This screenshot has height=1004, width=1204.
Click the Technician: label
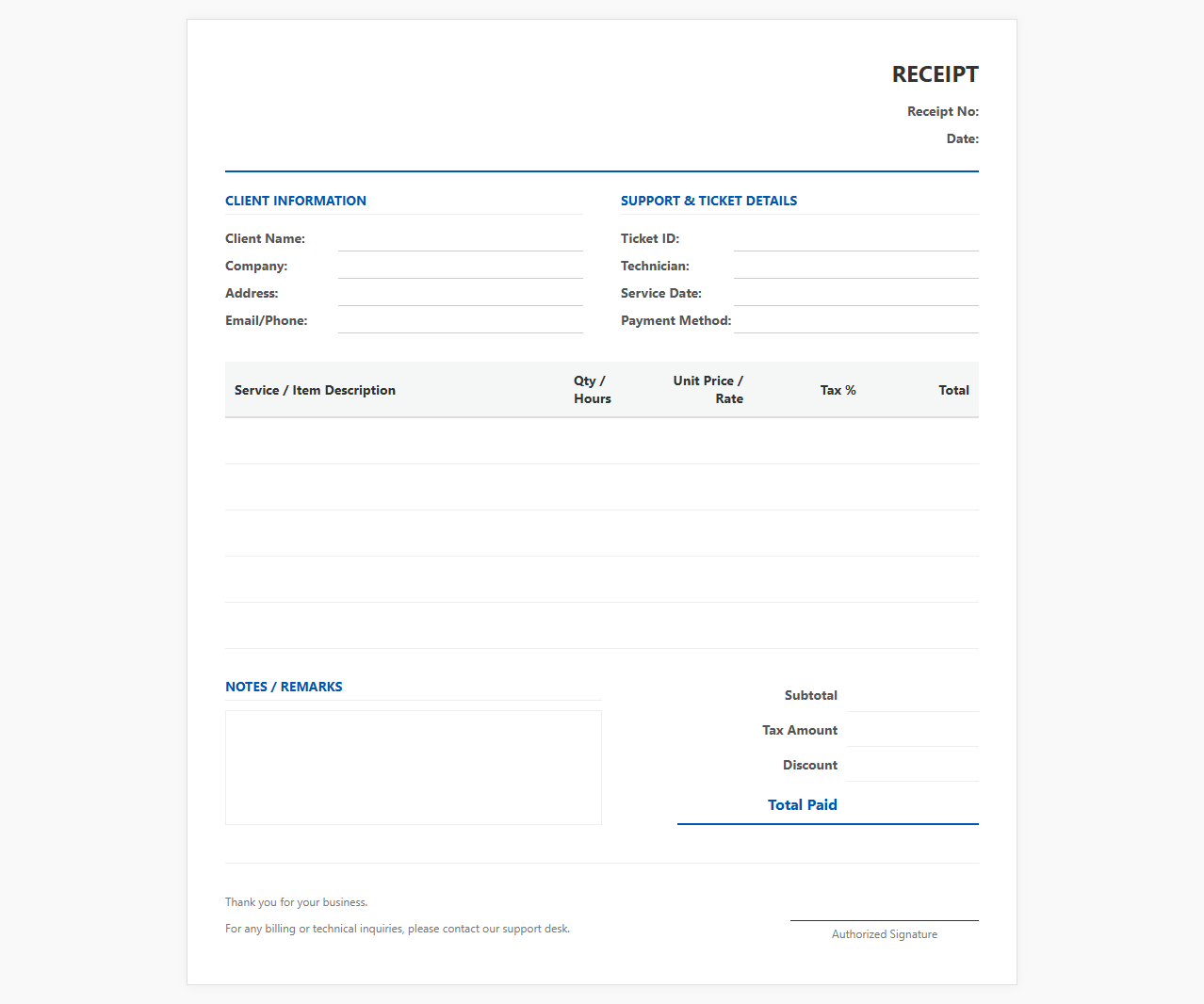tap(655, 267)
